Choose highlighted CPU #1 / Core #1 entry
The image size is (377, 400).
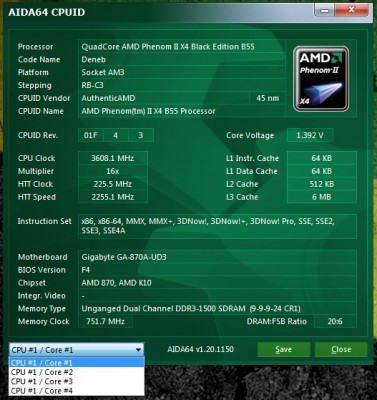pos(76,363)
